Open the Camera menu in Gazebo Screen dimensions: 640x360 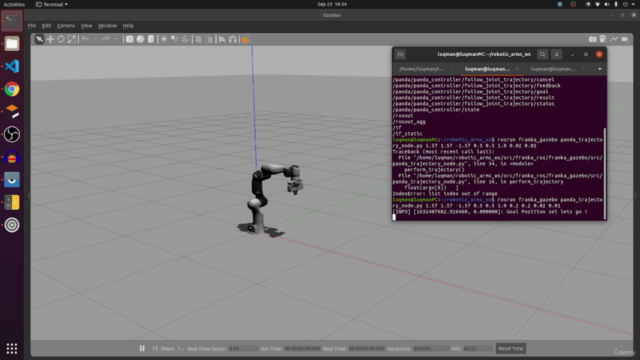pyautogui.click(x=66, y=25)
